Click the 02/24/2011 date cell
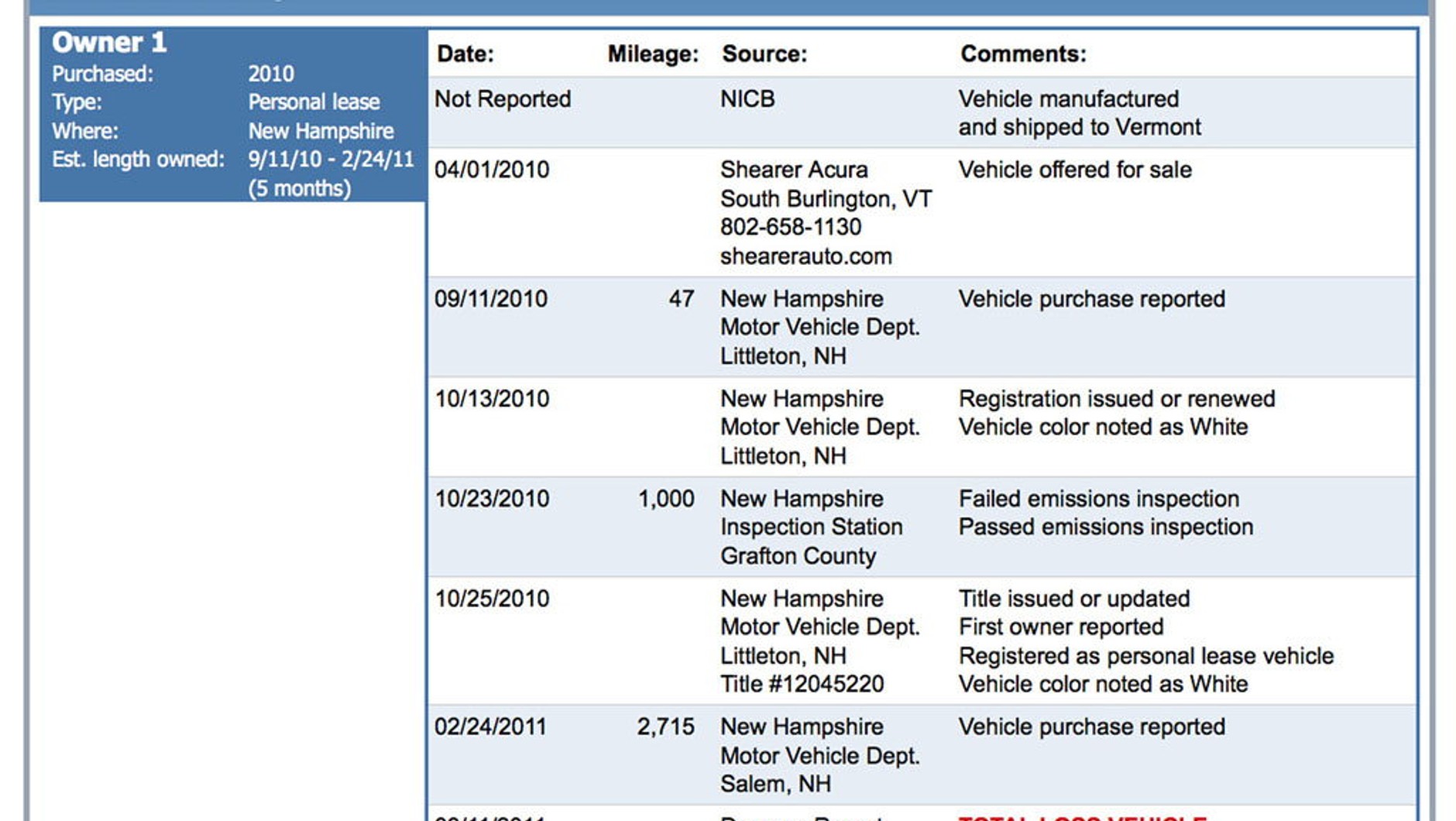The image size is (1456, 821). [490, 727]
